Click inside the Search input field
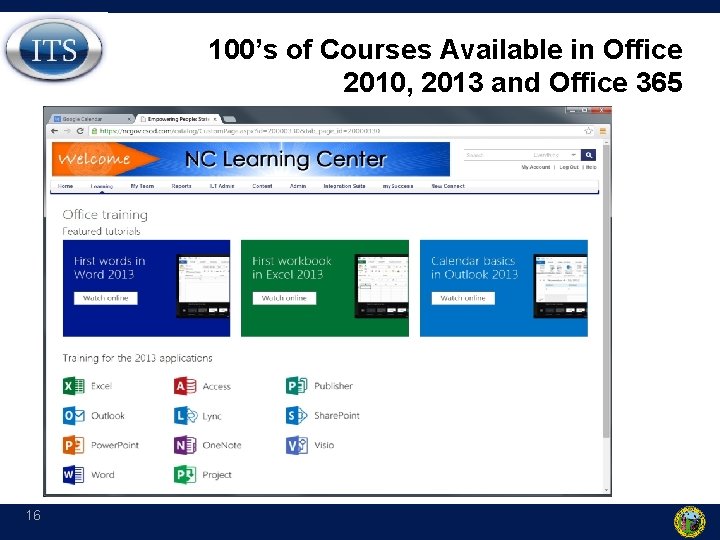The height and width of the screenshot is (540, 720). [x=496, y=155]
